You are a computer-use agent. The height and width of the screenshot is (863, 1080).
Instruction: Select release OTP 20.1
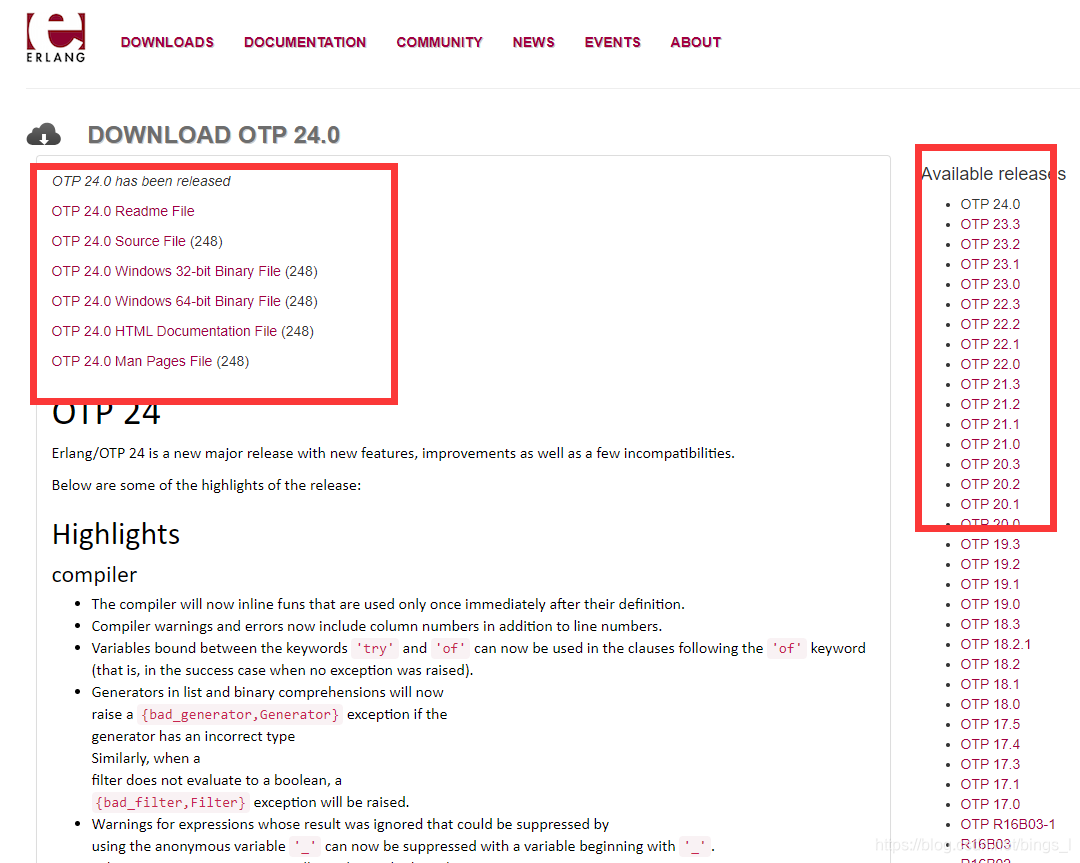coord(990,504)
